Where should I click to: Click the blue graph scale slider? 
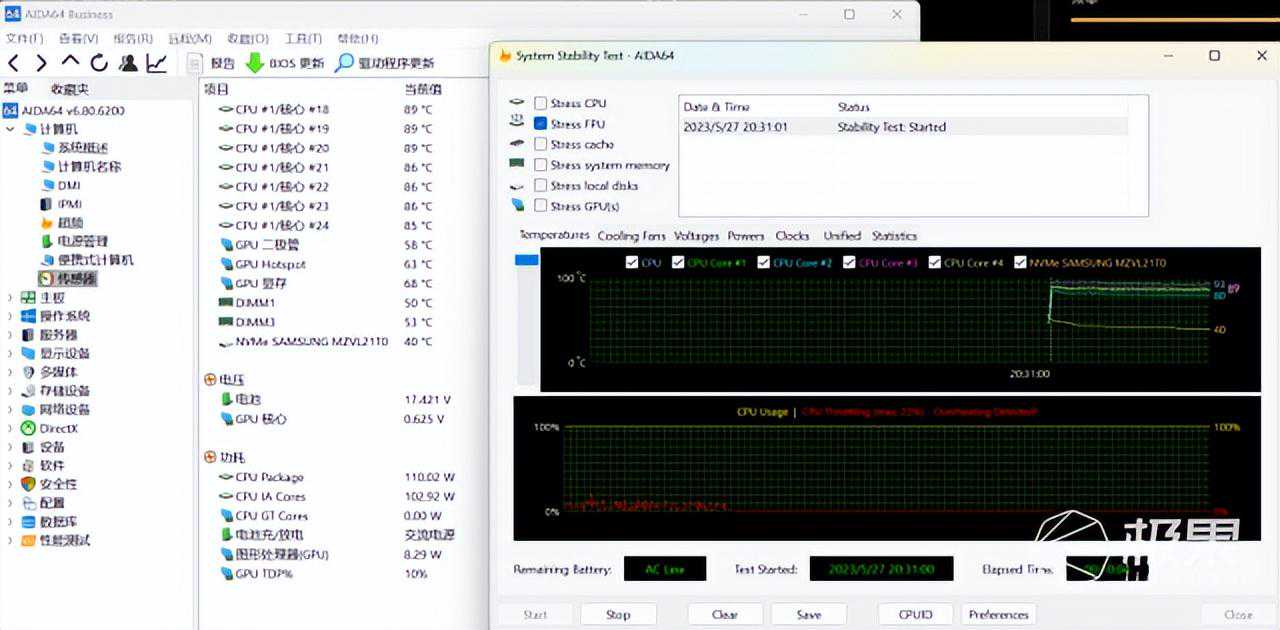click(x=526, y=260)
